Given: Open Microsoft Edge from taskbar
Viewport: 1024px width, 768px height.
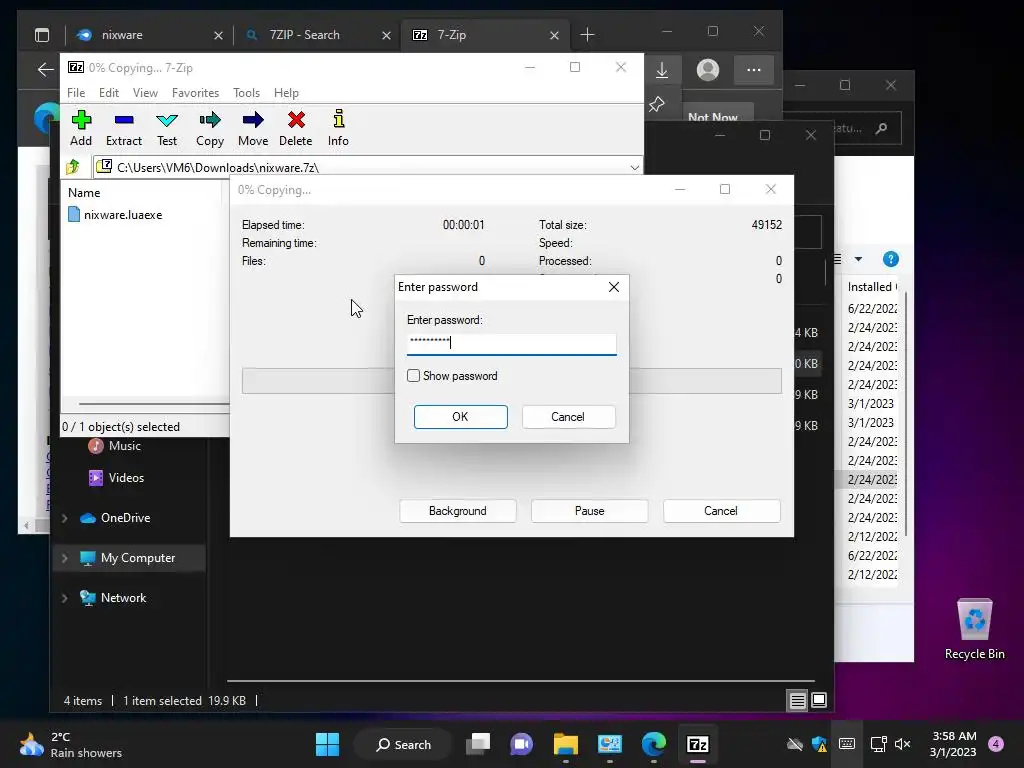Looking at the screenshot, I should [654, 744].
